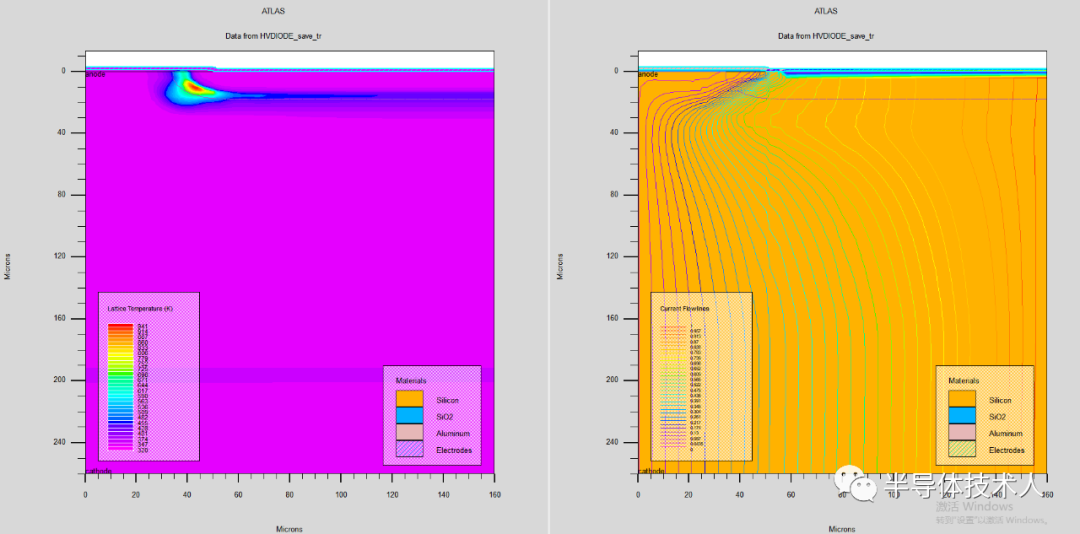Click the Lattice Temperature color scale bar

coord(120,387)
